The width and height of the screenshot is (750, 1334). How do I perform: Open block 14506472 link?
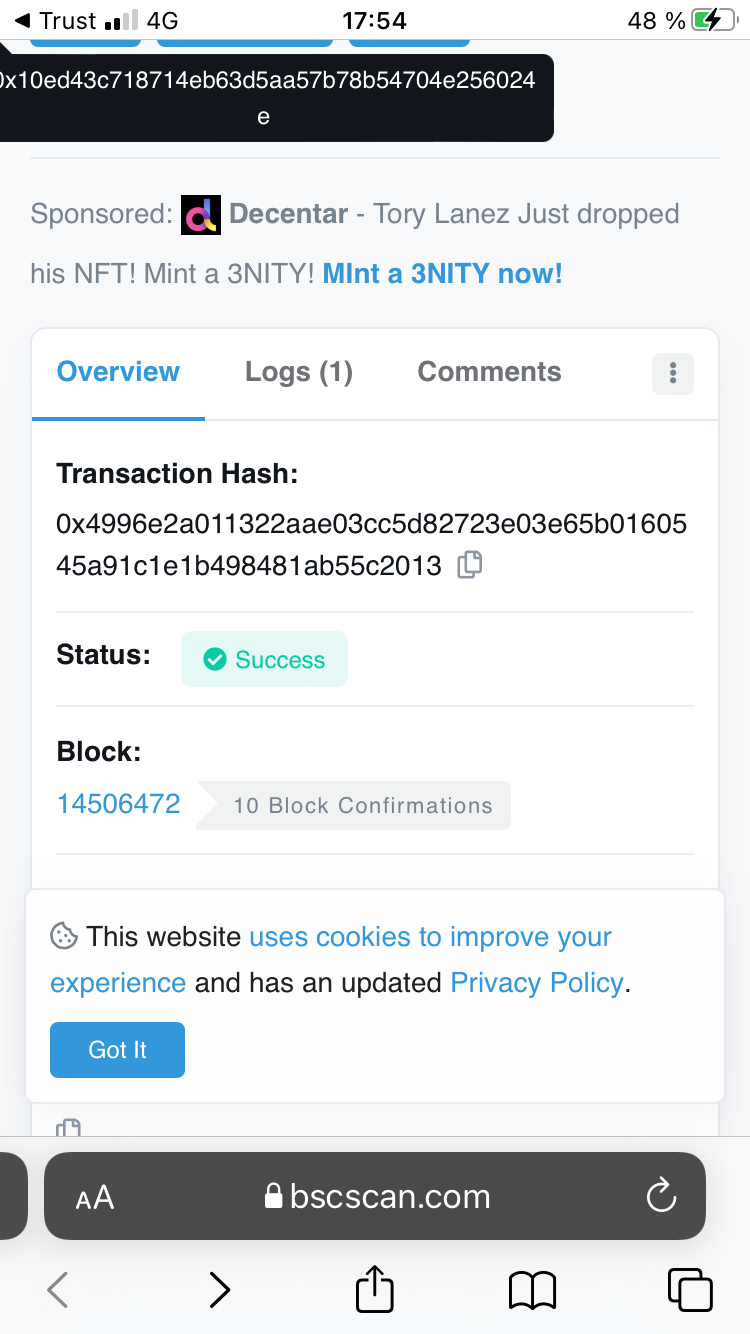pos(118,804)
